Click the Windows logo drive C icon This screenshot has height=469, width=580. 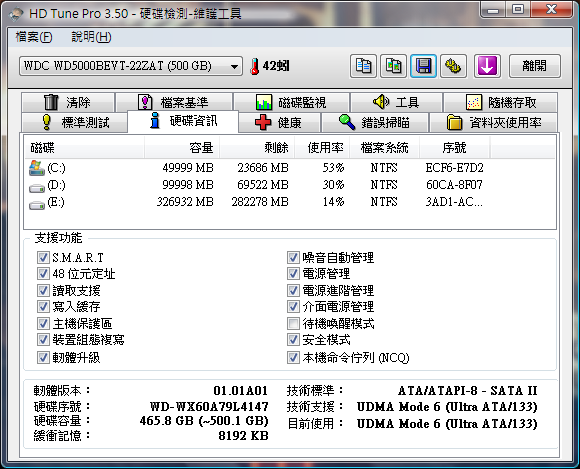click(37, 168)
